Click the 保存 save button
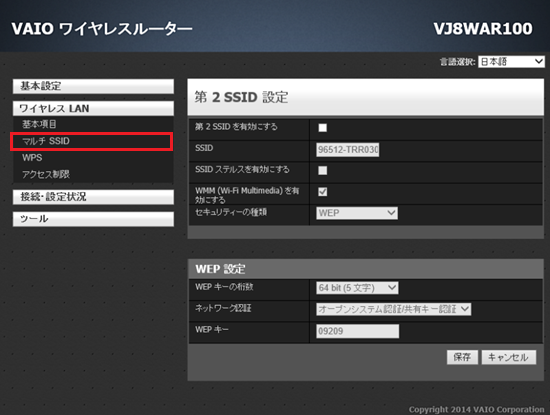The width and height of the screenshot is (550, 415). click(462, 357)
